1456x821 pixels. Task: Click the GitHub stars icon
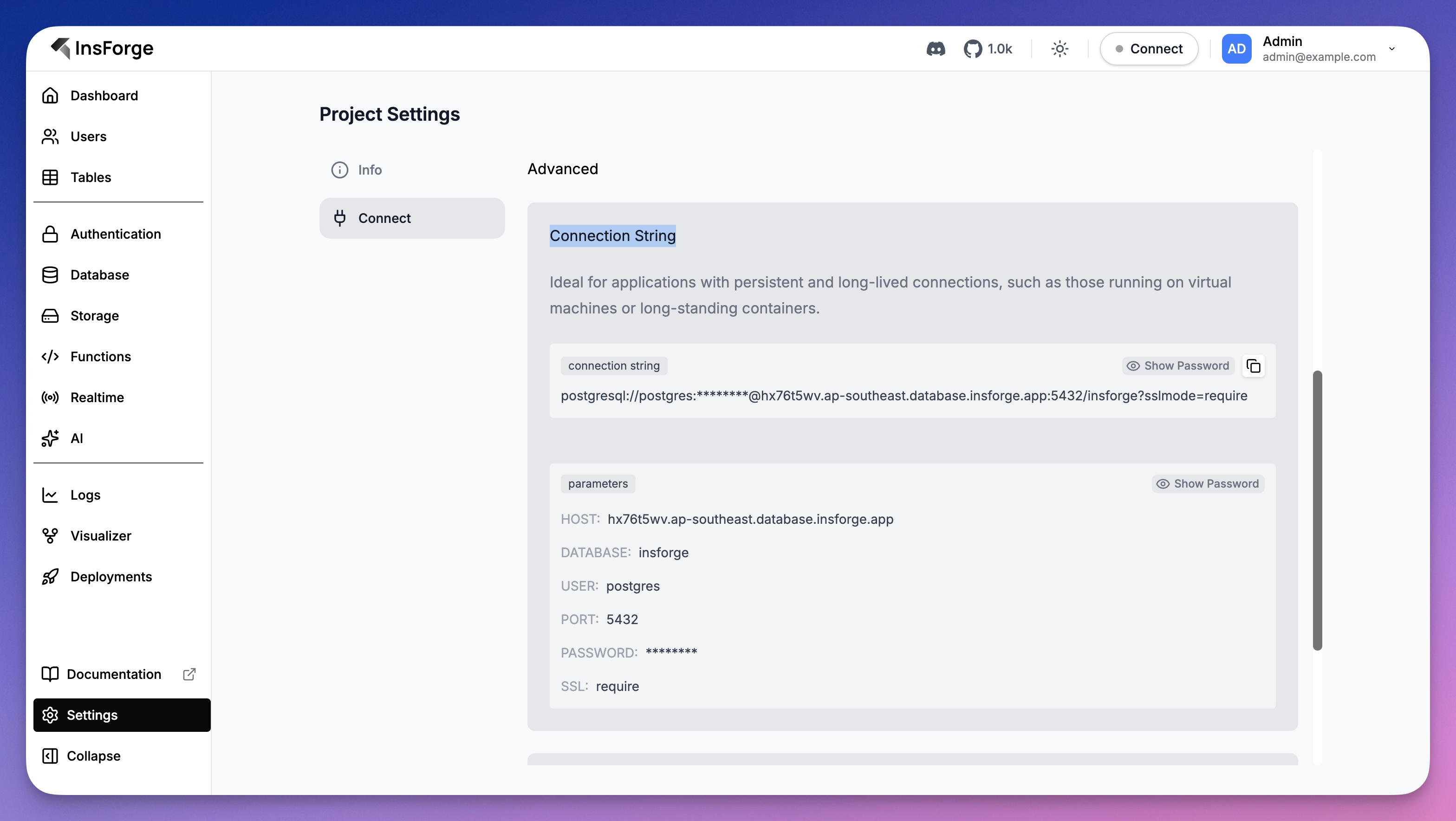click(x=973, y=49)
